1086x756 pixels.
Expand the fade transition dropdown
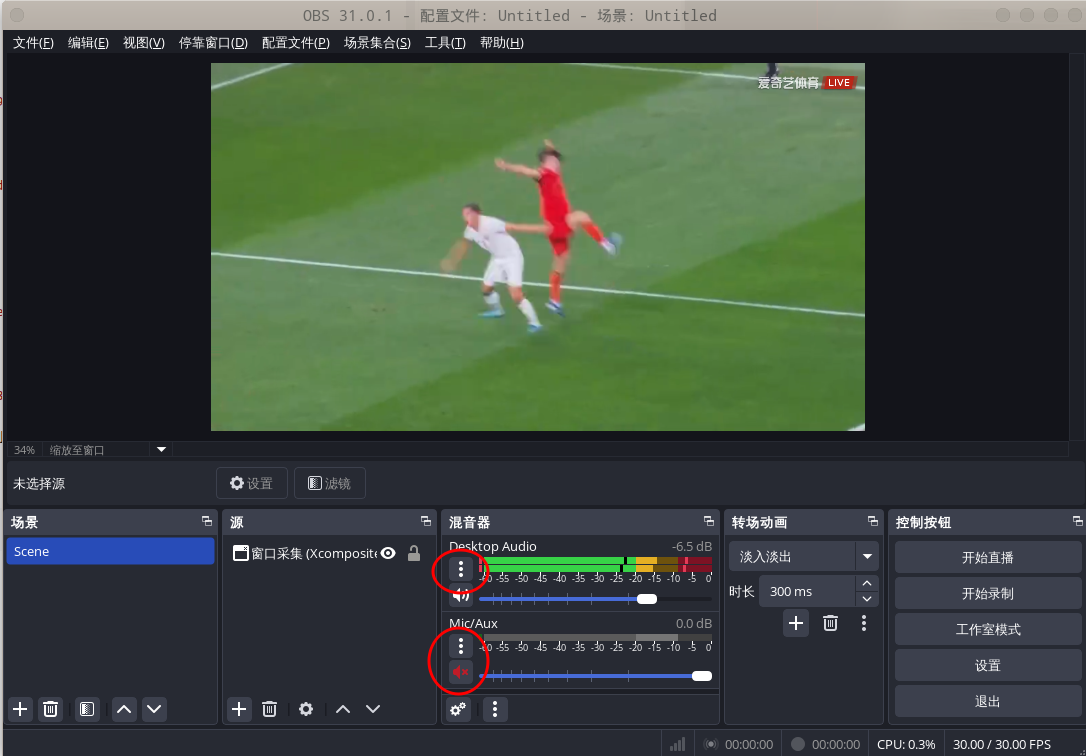point(867,557)
